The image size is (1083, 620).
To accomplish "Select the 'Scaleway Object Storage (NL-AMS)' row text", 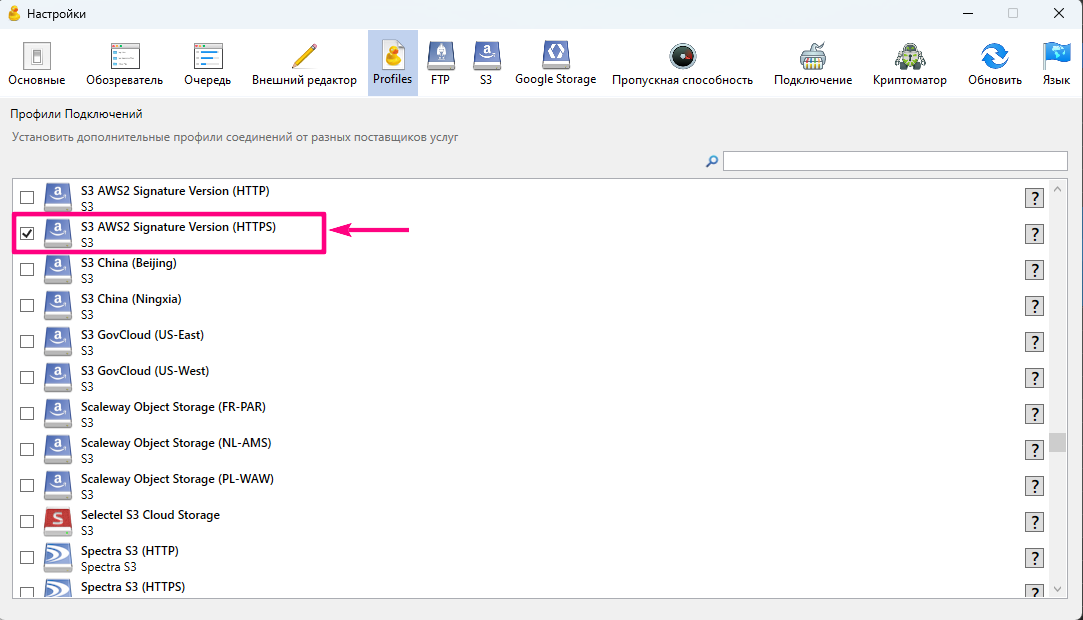I will click(176, 443).
